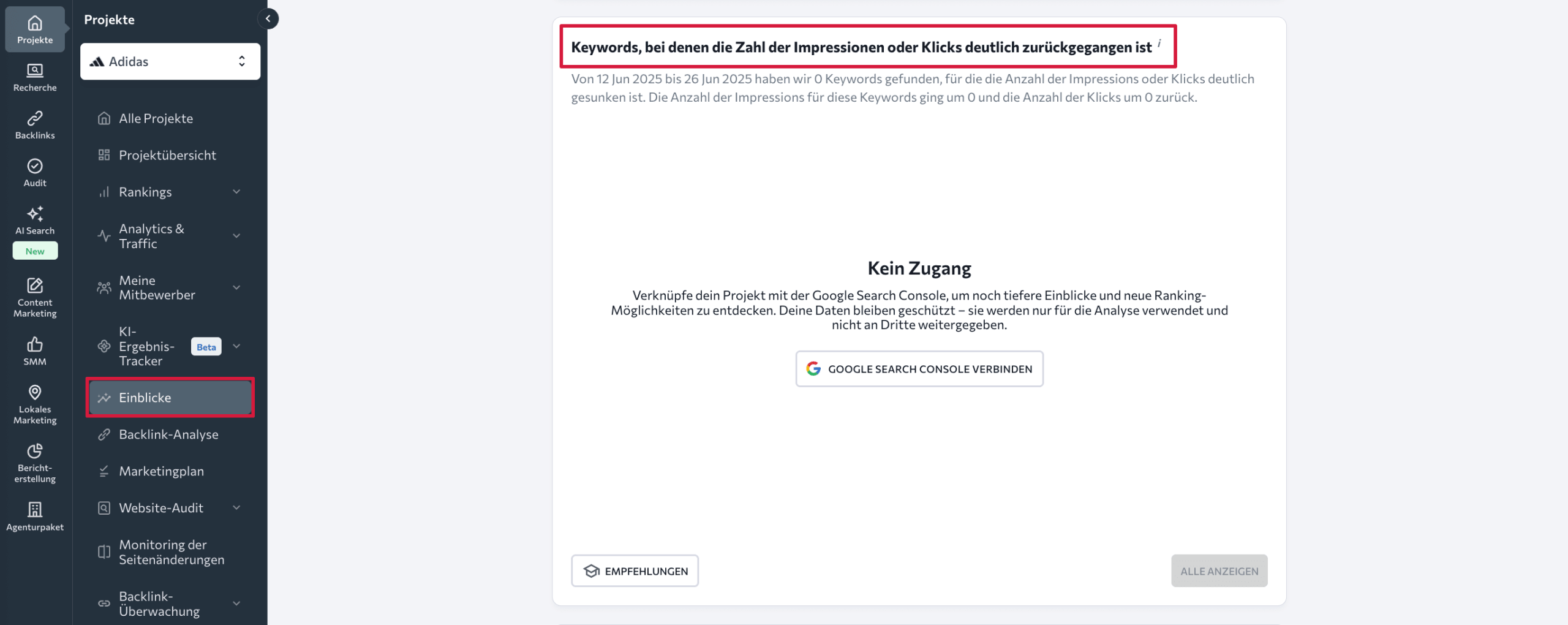This screenshot has width=1568, height=625.
Task: Open the Adidas project selector dropdown
Action: click(170, 61)
